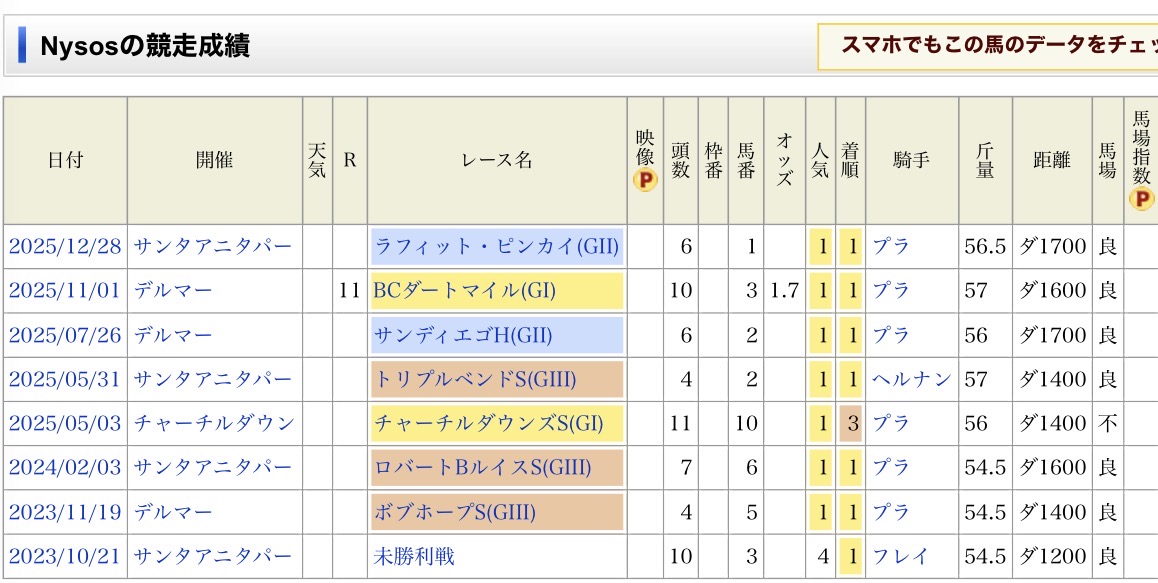This screenshot has width=1158, height=583.
Task: Open the BCダートマイル(GI) race link
Action: [x=464, y=291]
